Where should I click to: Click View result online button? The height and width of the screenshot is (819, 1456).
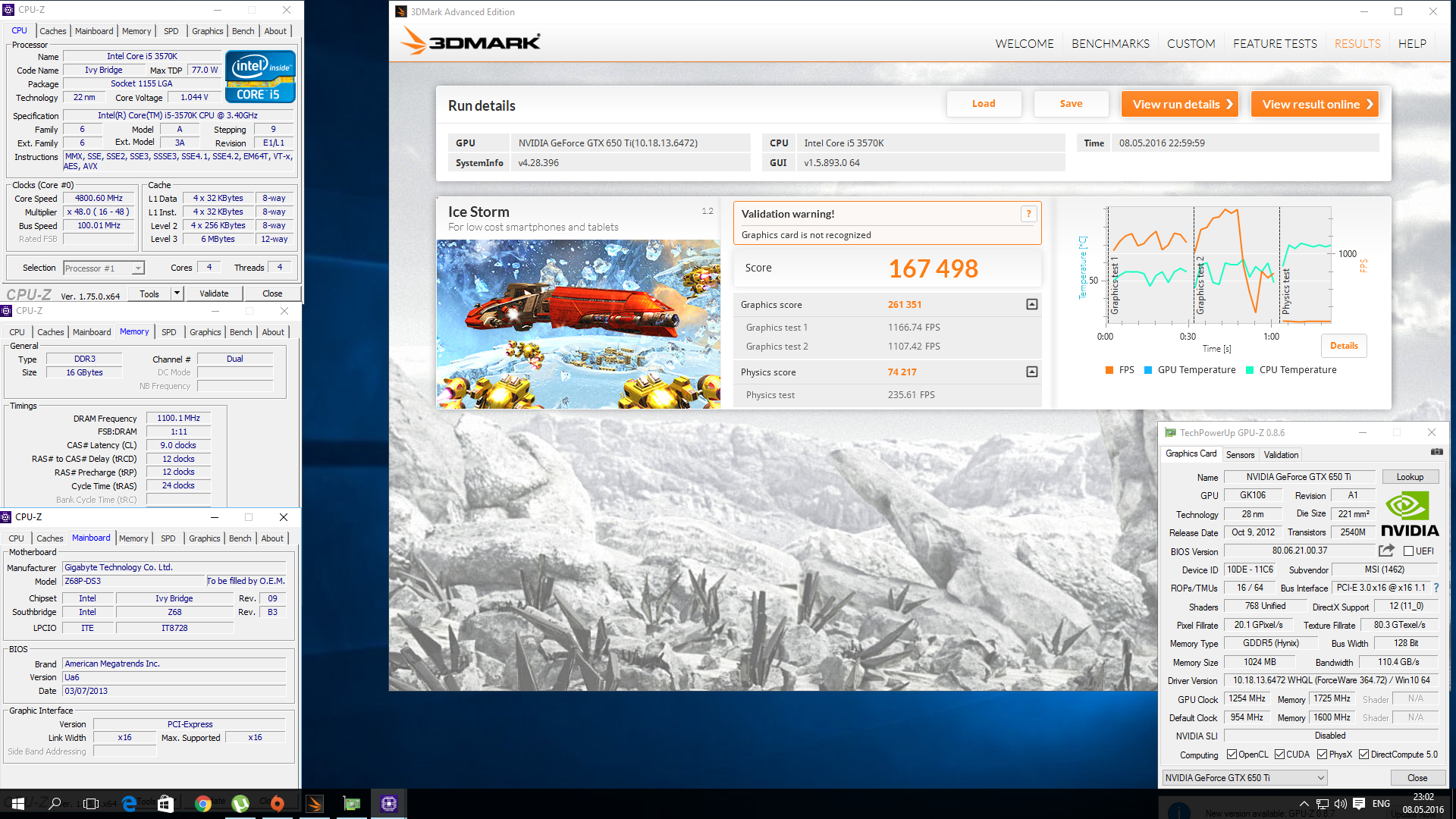coord(1314,104)
